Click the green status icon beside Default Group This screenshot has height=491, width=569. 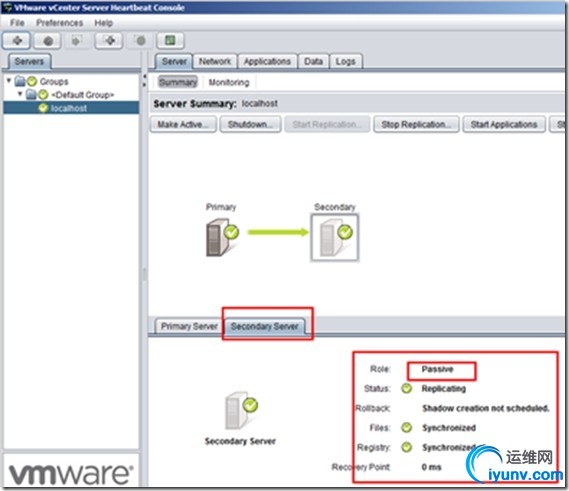click(43, 95)
